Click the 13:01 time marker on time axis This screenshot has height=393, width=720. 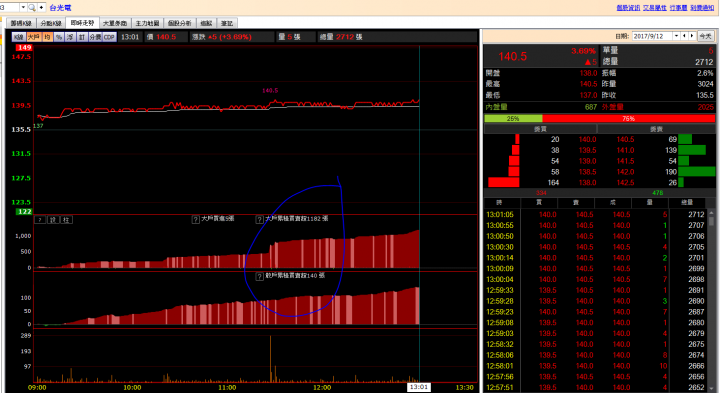pos(419,387)
